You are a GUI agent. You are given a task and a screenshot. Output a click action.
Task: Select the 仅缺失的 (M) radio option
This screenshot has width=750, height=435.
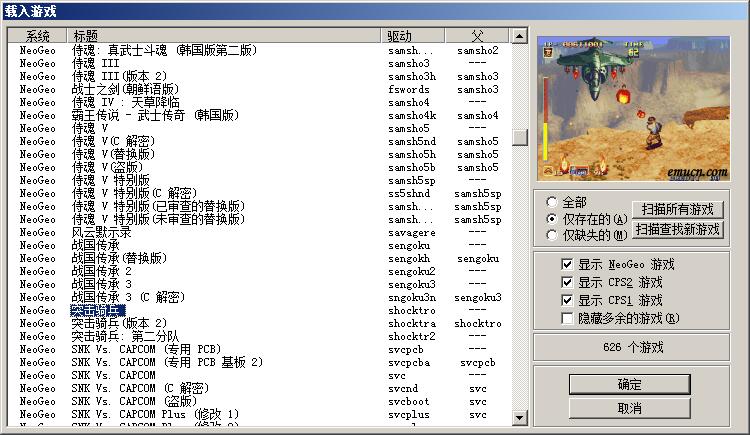point(586,235)
